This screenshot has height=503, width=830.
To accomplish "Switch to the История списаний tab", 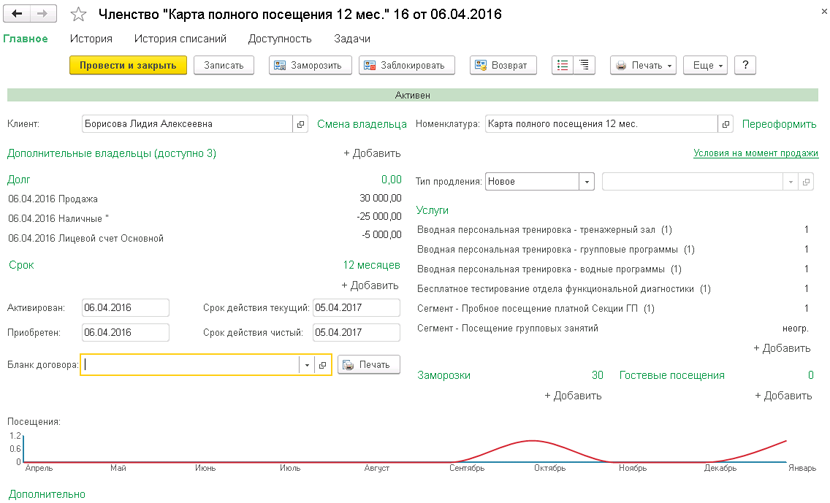I will pos(181,39).
